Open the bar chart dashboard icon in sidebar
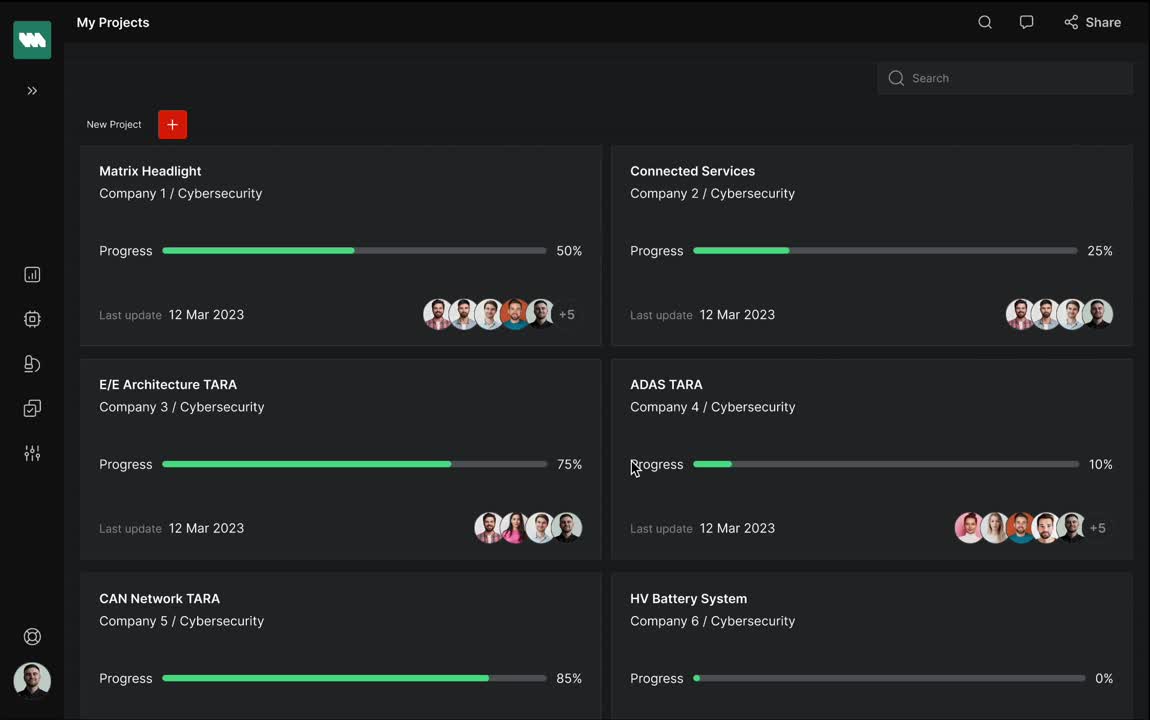This screenshot has width=1150, height=720. click(x=32, y=274)
